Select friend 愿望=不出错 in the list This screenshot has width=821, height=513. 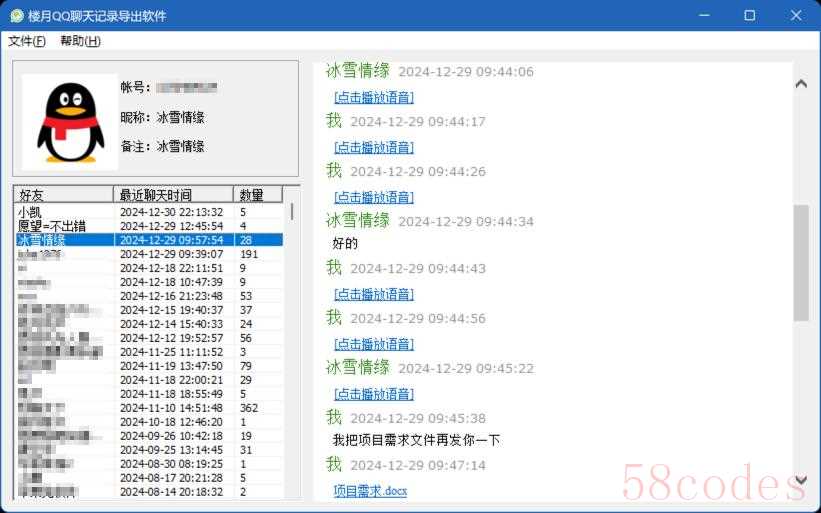[150, 226]
